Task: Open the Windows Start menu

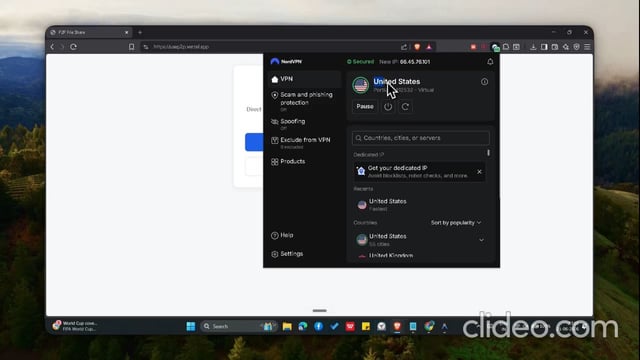Action: click(x=191, y=327)
